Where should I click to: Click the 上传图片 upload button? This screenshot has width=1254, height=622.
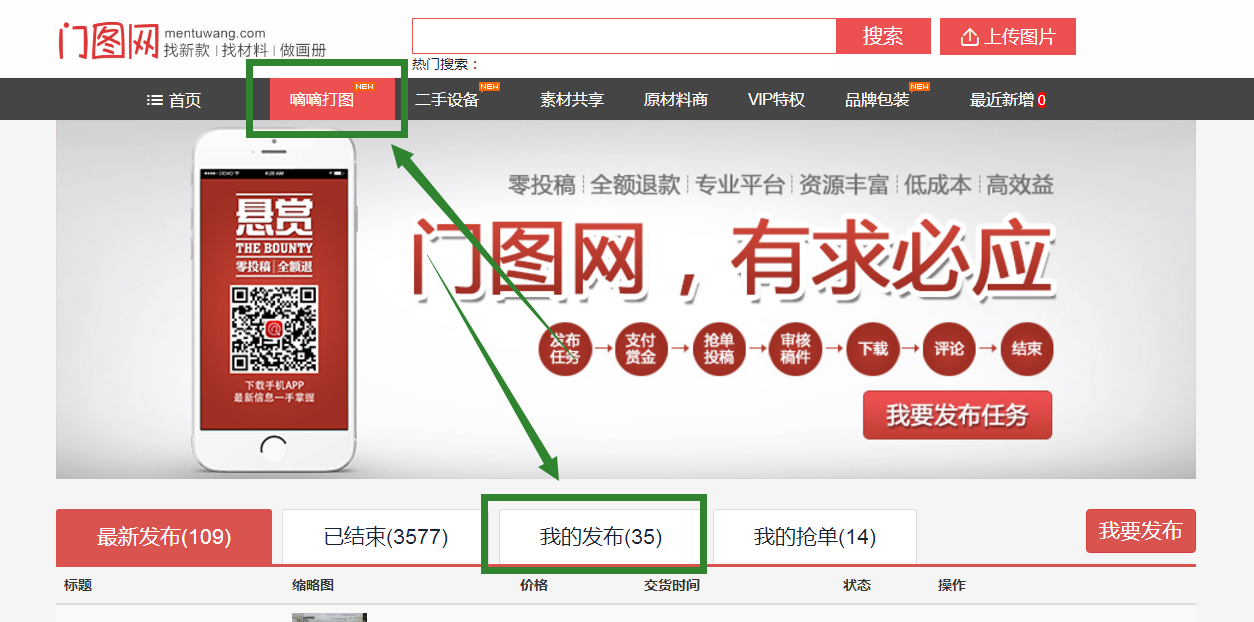coord(1007,37)
